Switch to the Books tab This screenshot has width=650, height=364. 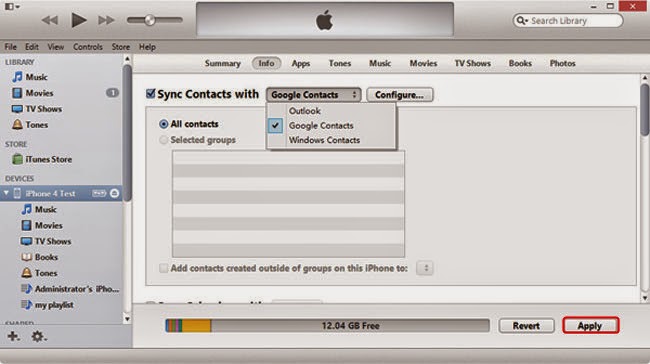520,63
